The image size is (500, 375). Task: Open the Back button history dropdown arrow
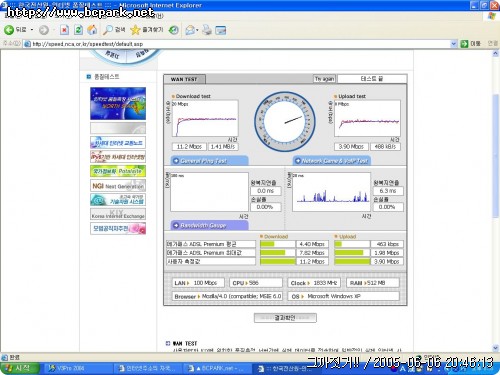[32, 30]
